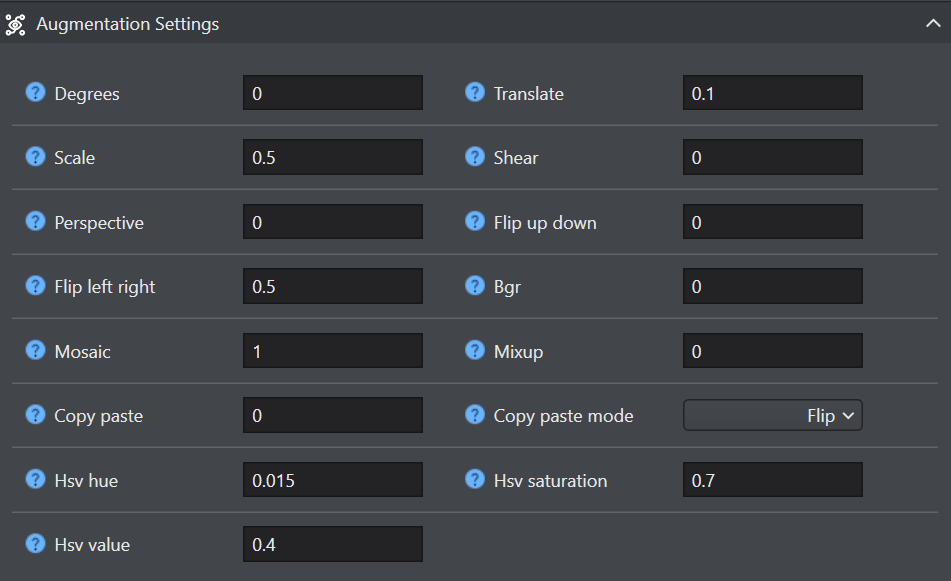Show help for Hsv saturation
The height and width of the screenshot is (581, 951).
475,480
